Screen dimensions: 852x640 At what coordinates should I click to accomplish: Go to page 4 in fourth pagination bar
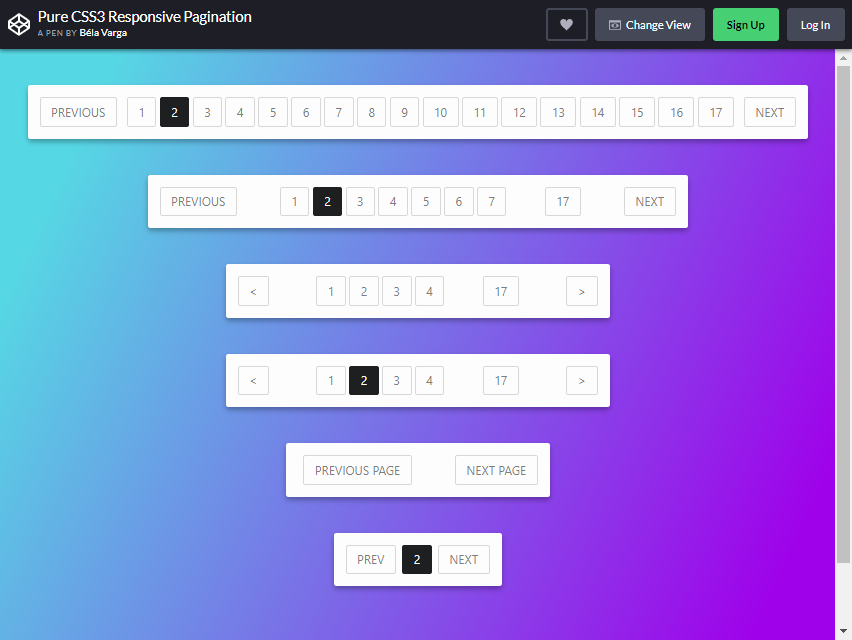429,380
